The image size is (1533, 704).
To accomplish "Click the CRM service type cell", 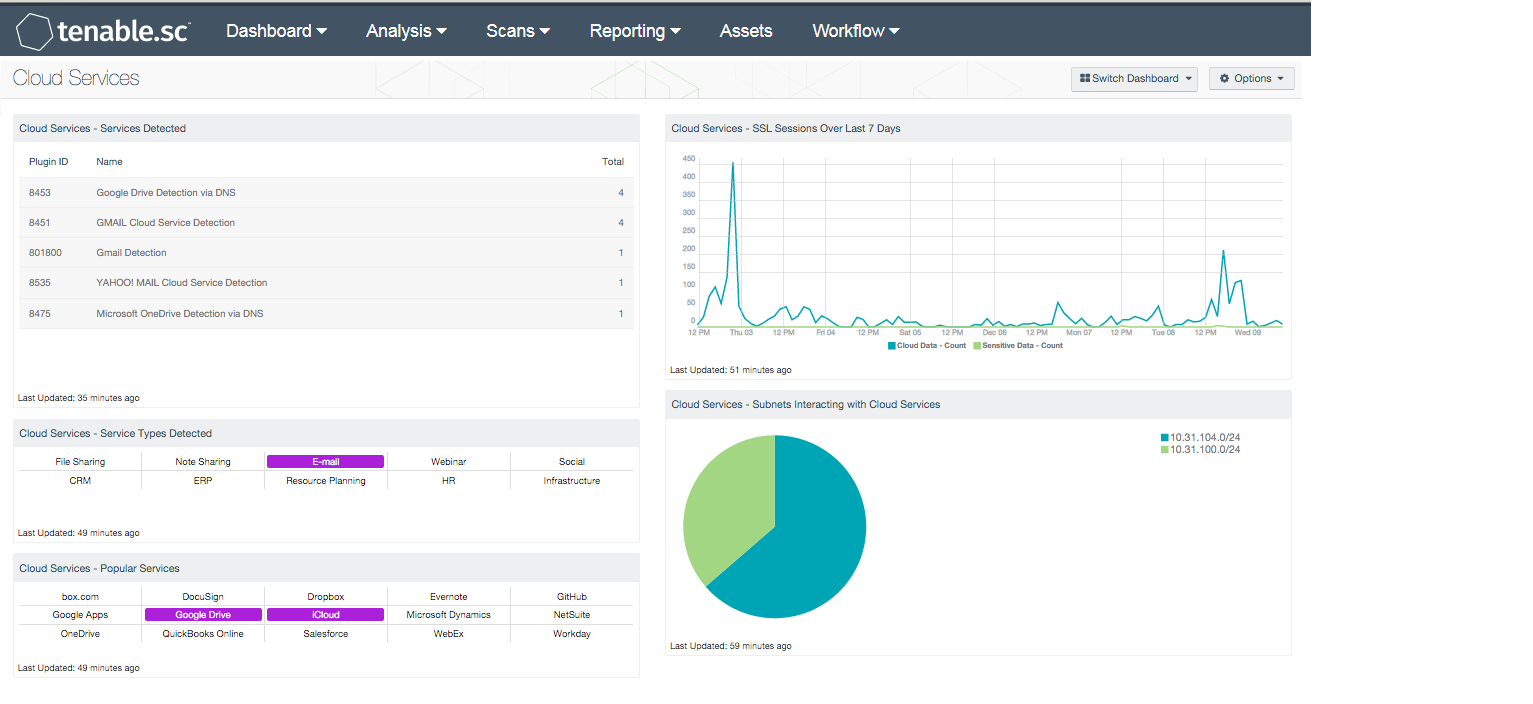I will tap(80, 480).
